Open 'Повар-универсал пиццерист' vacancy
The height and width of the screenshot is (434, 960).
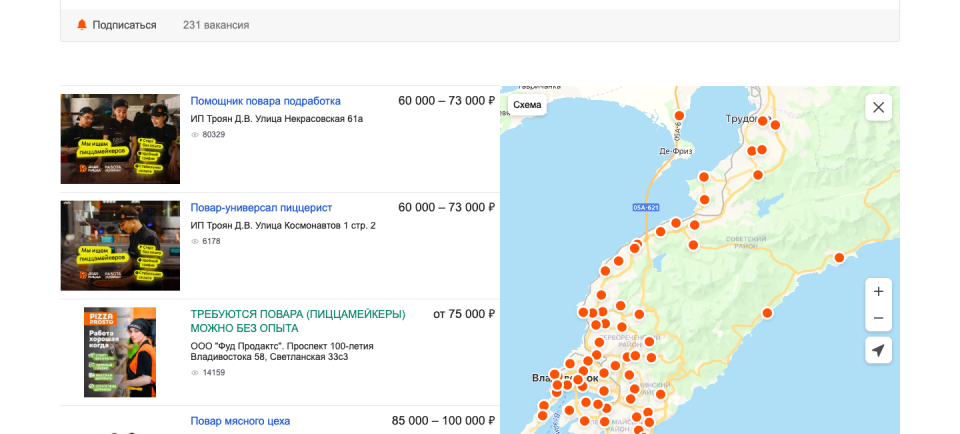261,208
